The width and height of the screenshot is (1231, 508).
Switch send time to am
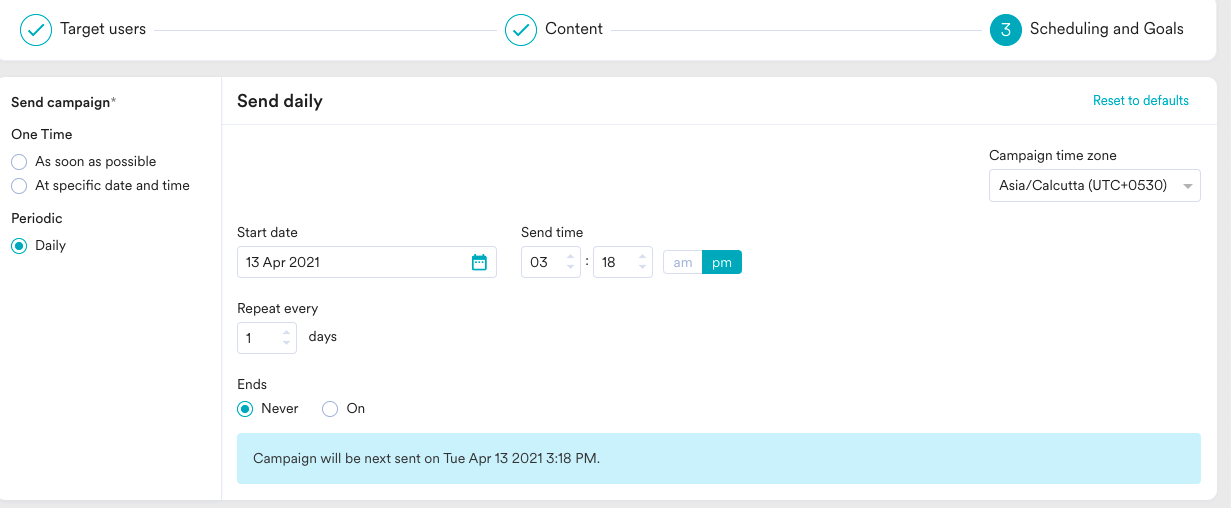point(683,262)
